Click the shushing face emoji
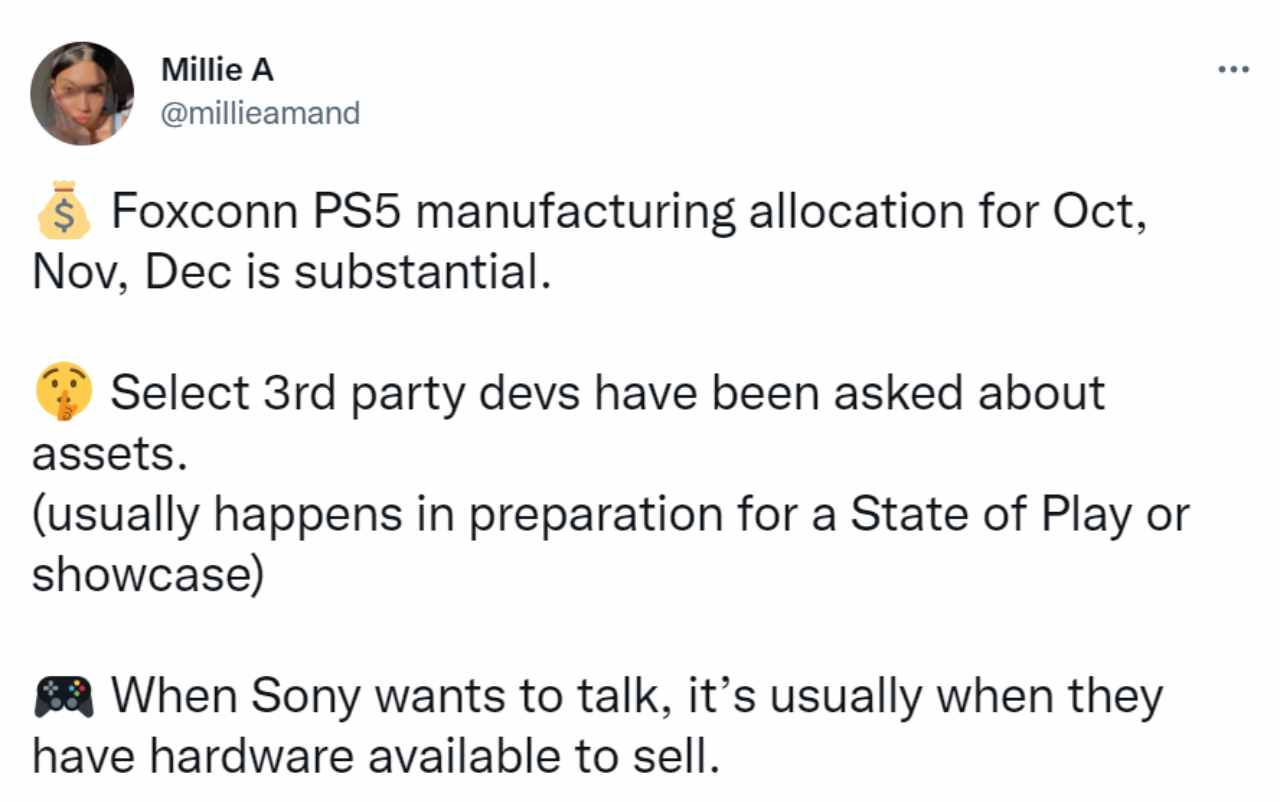This screenshot has height=803, width=1280. pyautogui.click(x=64, y=393)
